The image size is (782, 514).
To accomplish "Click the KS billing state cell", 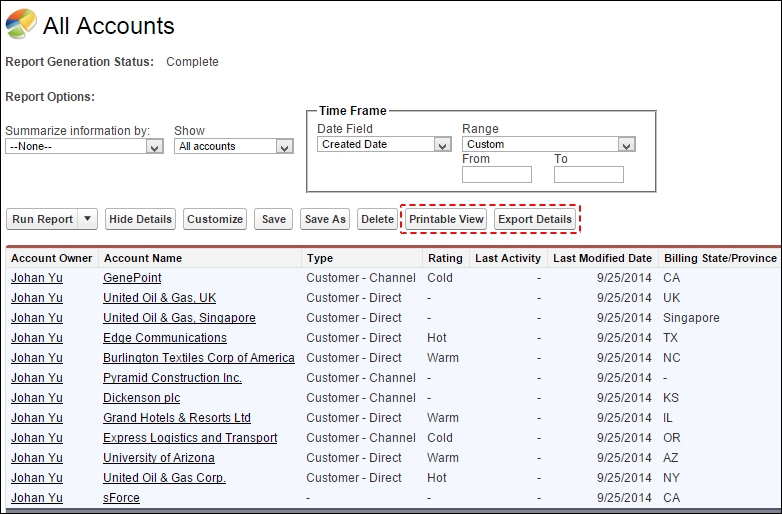I will (671, 398).
